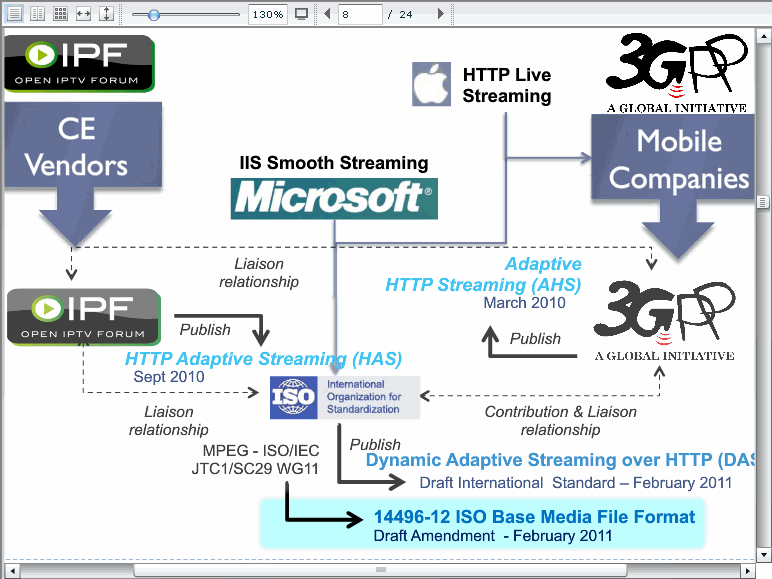Go to the previous page
The height and width of the screenshot is (579, 772).
point(327,14)
